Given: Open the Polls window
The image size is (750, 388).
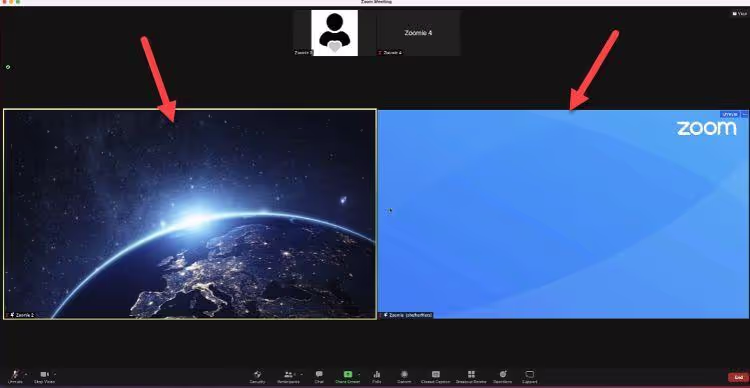Looking at the screenshot, I should click(377, 377).
